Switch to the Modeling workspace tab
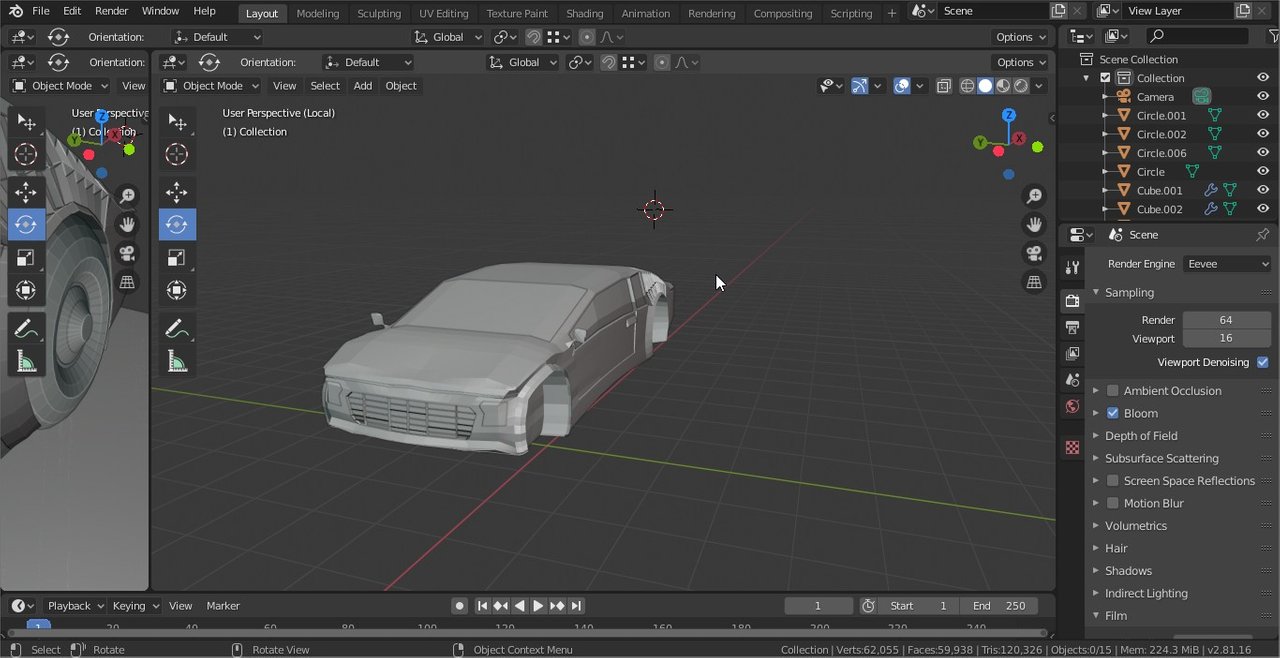 point(318,13)
